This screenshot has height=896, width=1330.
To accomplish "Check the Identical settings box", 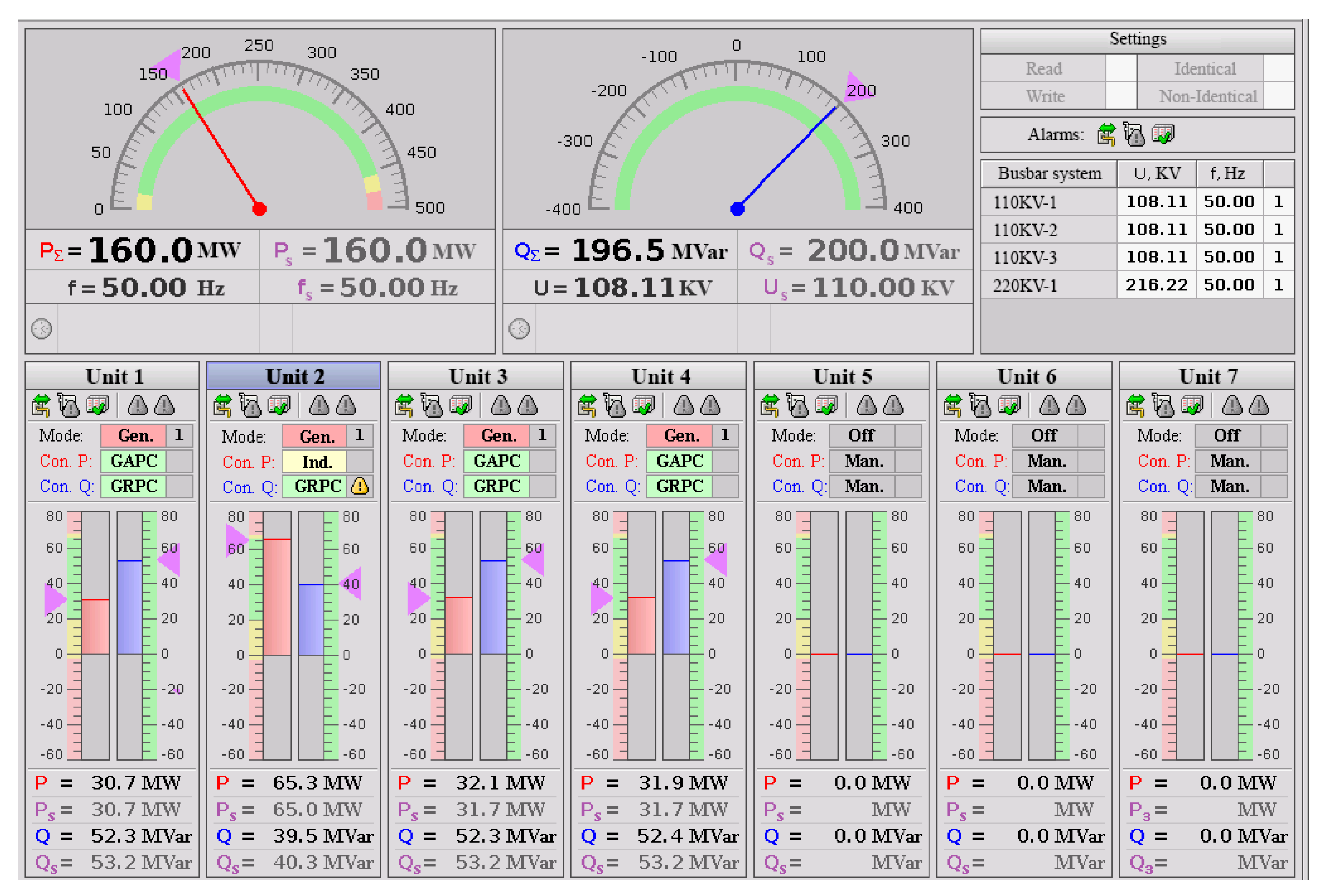I will coord(1279,69).
